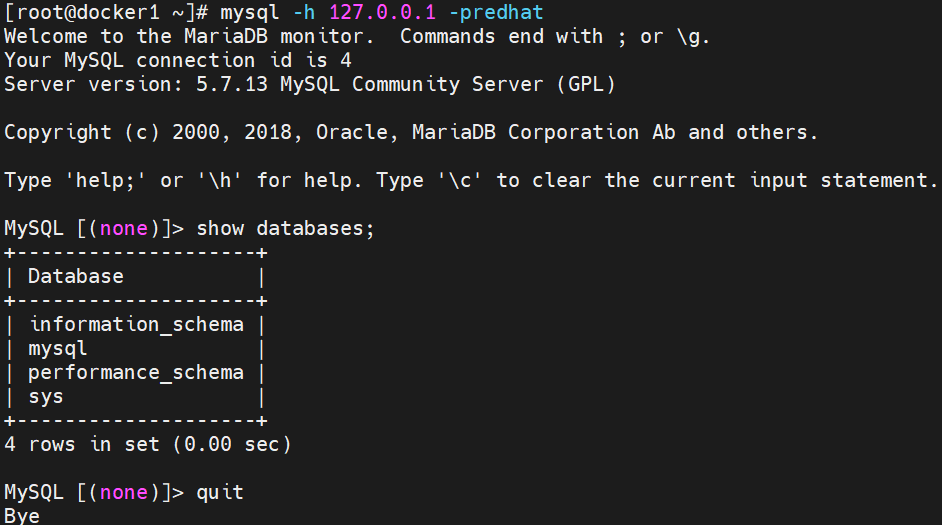Click the first pink (none) prompt label
Image resolution: width=942 pixels, height=525 pixels.
124,228
